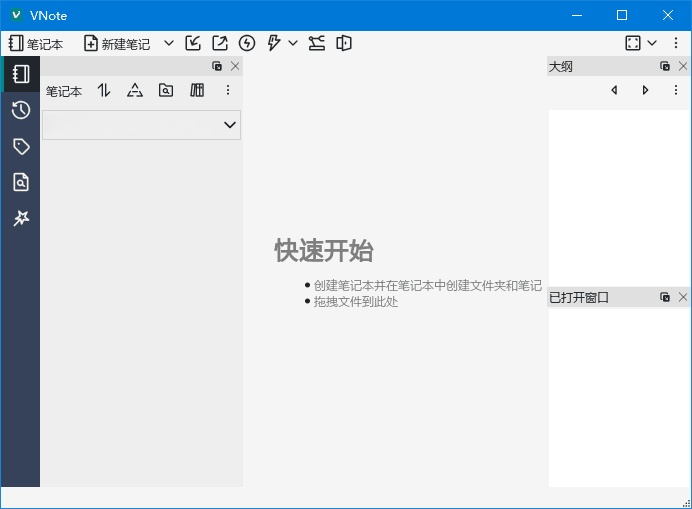Float the 大纲 outline panel

click(x=665, y=66)
